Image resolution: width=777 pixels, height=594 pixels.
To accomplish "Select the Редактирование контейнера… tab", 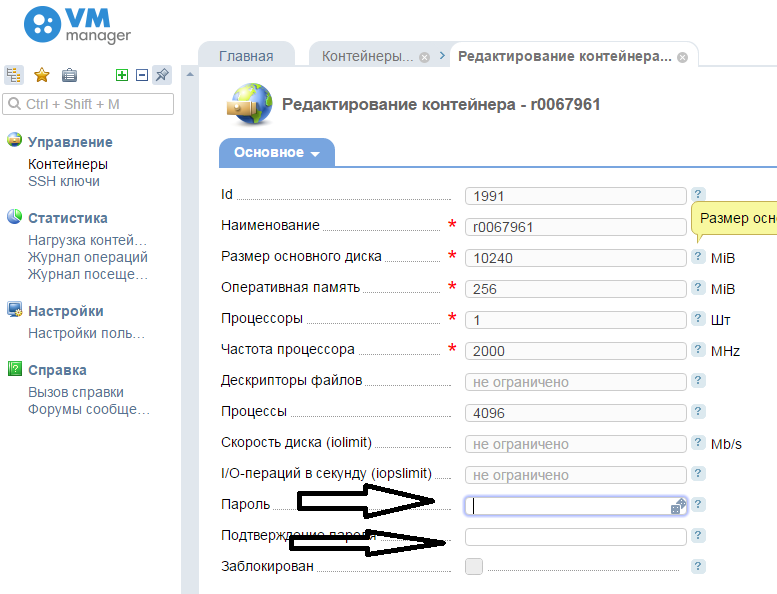I will pos(565,56).
